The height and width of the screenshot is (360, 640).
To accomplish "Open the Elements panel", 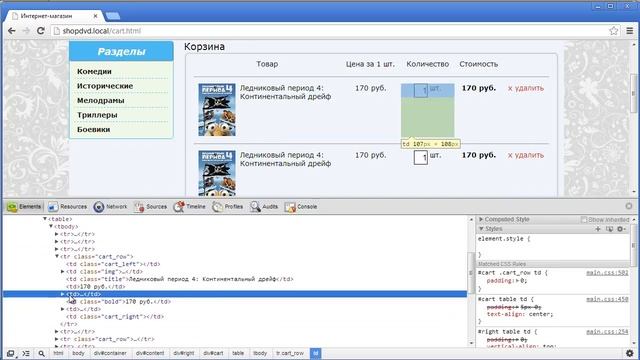I will click(24, 207).
